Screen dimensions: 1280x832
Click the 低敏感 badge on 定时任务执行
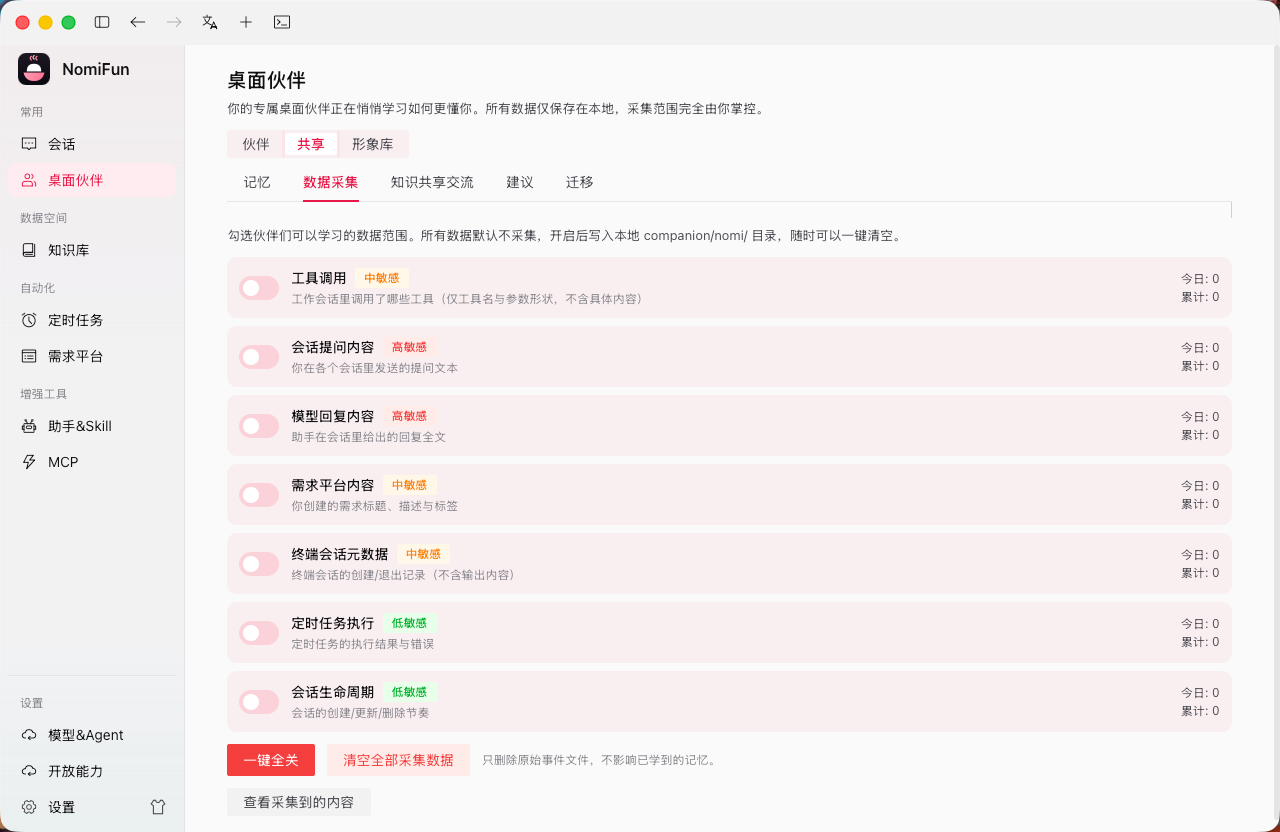409,623
